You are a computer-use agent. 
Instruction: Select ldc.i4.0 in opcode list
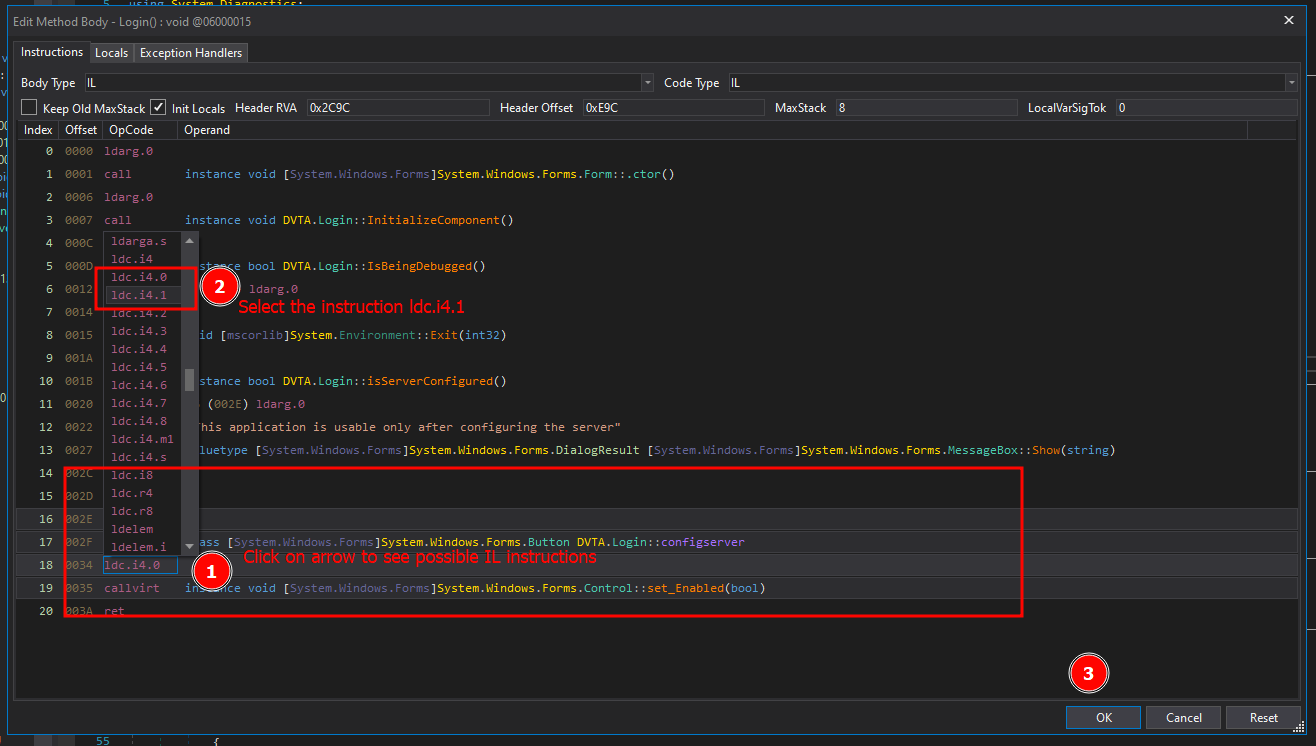(x=143, y=277)
